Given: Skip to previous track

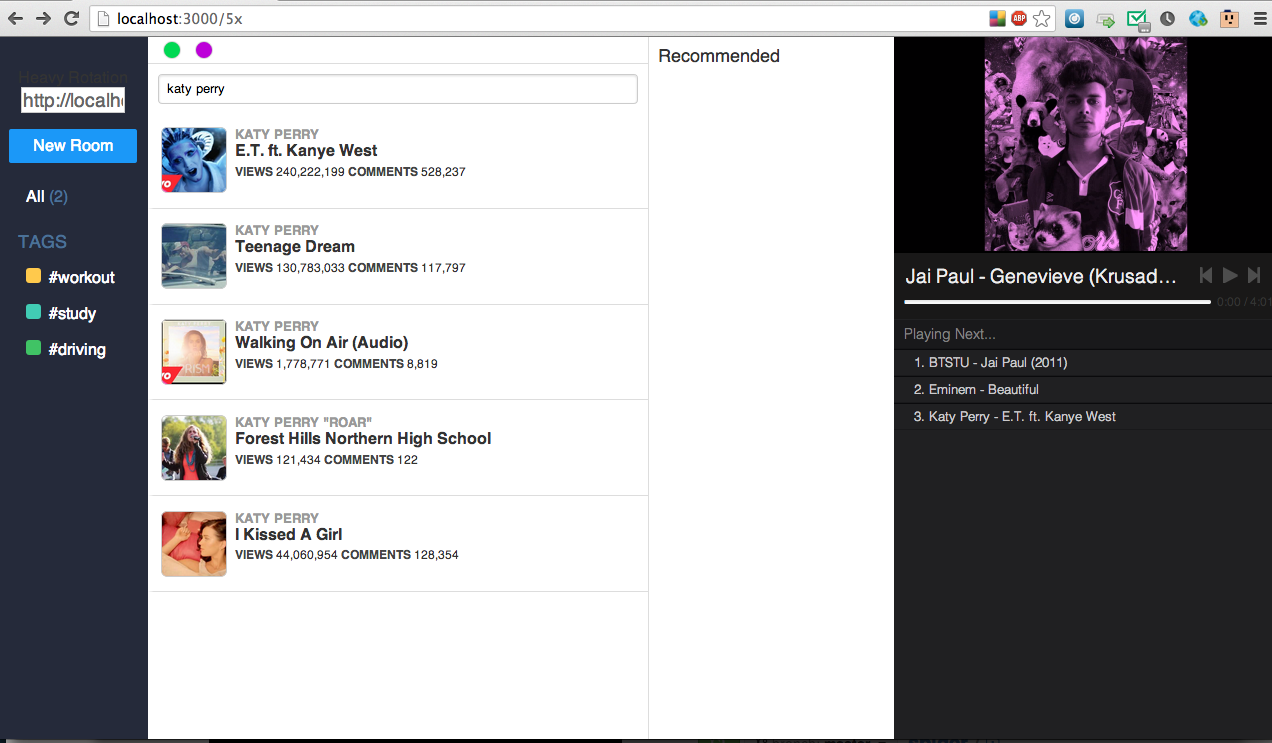Looking at the screenshot, I should click(1206, 275).
